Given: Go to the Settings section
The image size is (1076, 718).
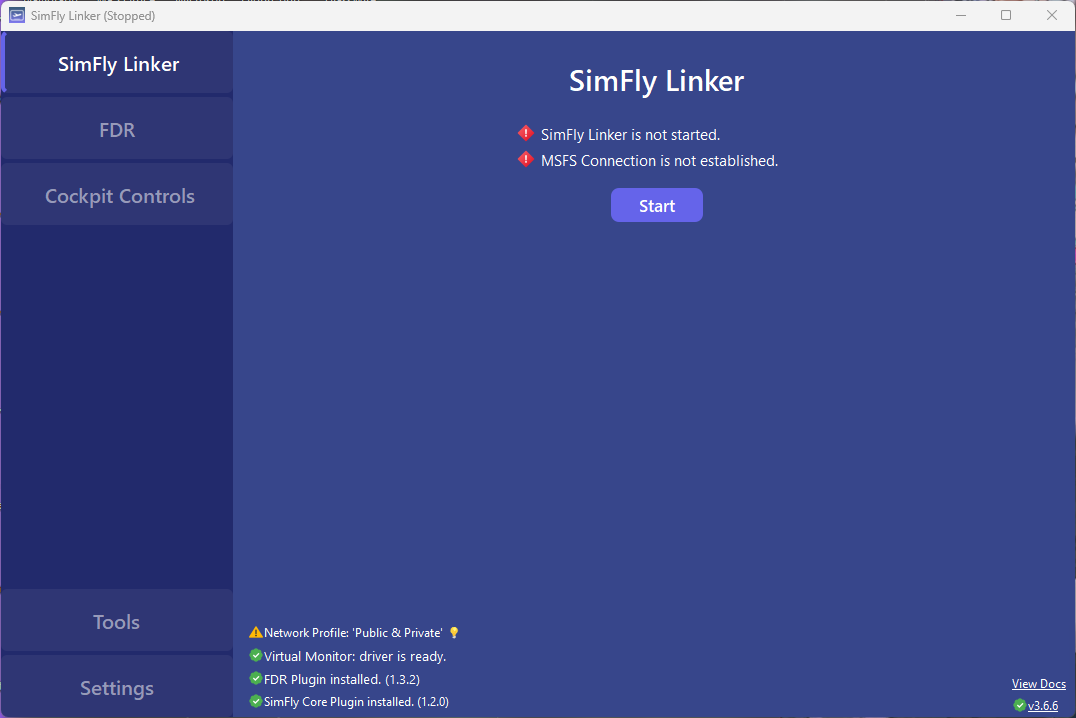Looking at the screenshot, I should [116, 688].
